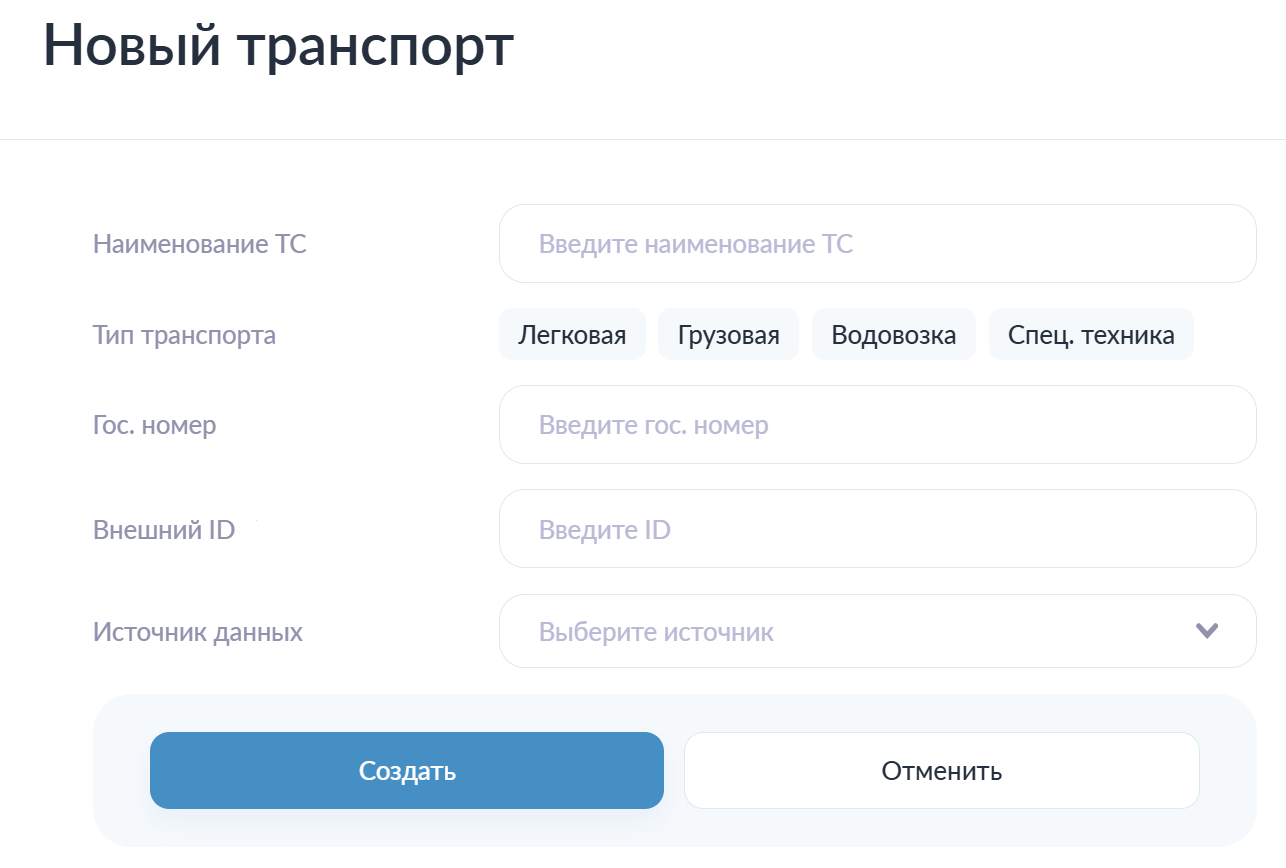Click the 'Наименование ТС' label

click(x=200, y=244)
